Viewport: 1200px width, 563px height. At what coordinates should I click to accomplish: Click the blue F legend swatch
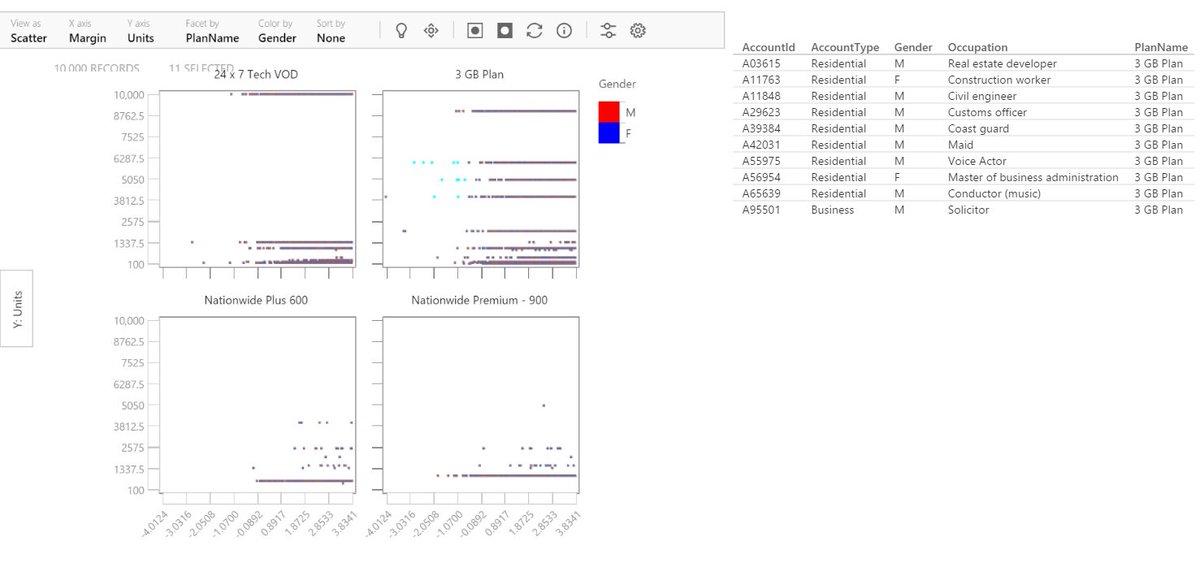pyautogui.click(x=609, y=132)
